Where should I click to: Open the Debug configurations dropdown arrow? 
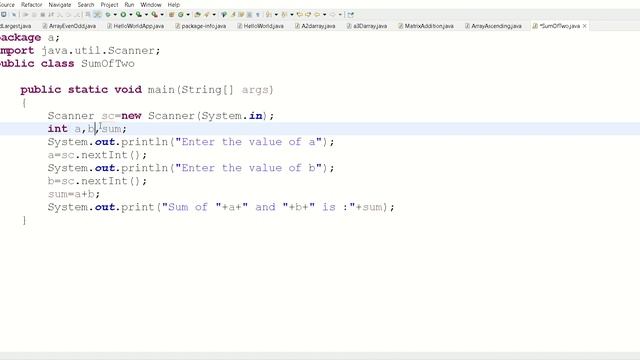tap(115, 15)
